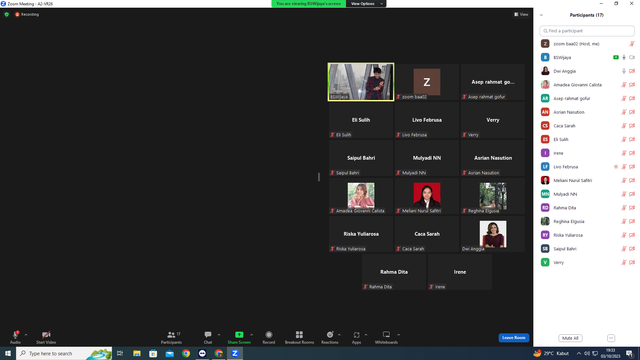640x360 pixels.
Task: Open the notification center icon
Action: click(x=629, y=353)
